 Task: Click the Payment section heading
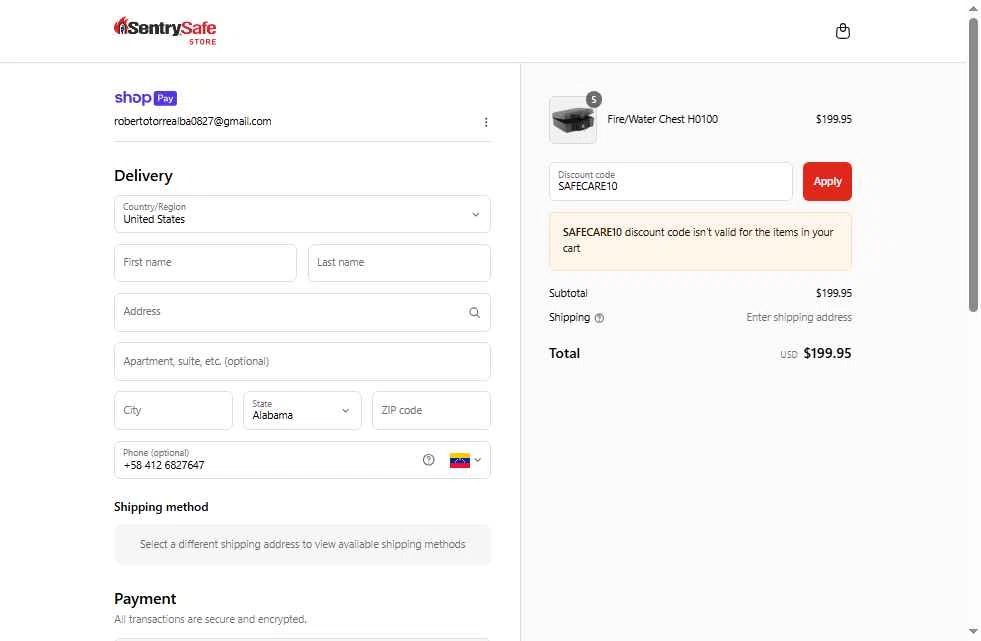tap(145, 599)
